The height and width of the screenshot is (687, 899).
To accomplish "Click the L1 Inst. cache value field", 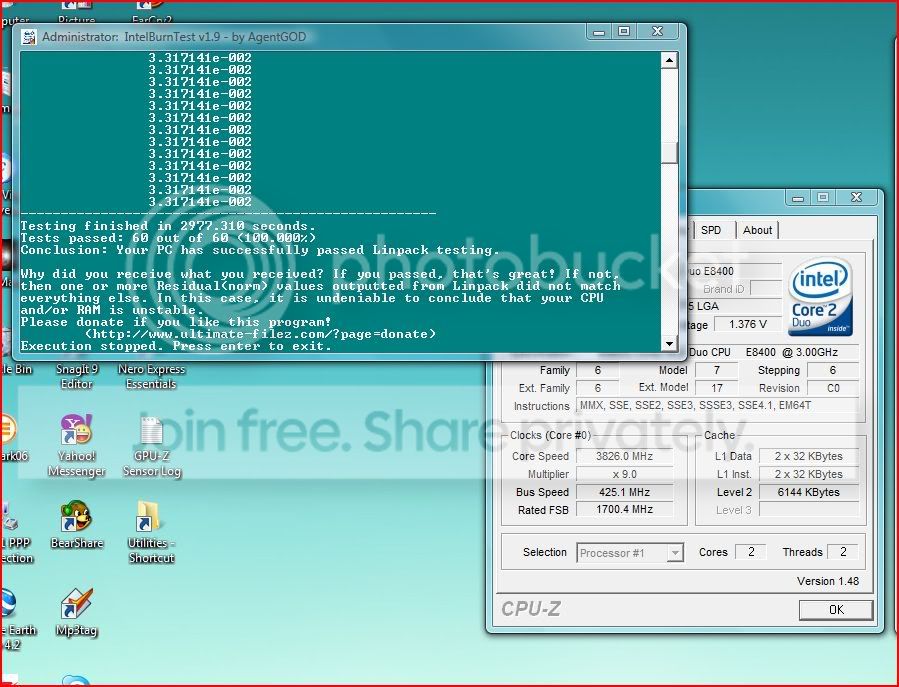I will [808, 474].
